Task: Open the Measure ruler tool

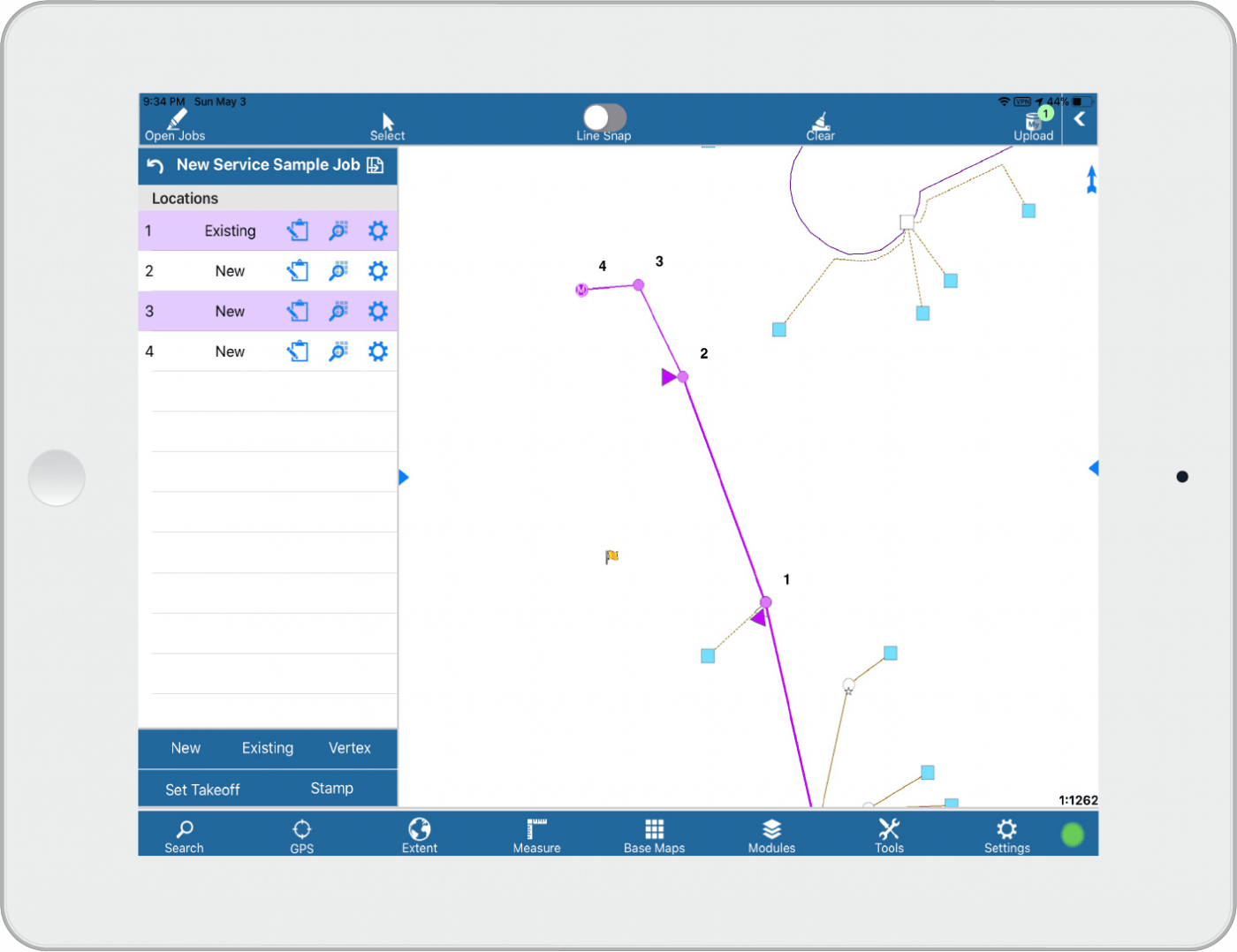Action: click(x=536, y=834)
